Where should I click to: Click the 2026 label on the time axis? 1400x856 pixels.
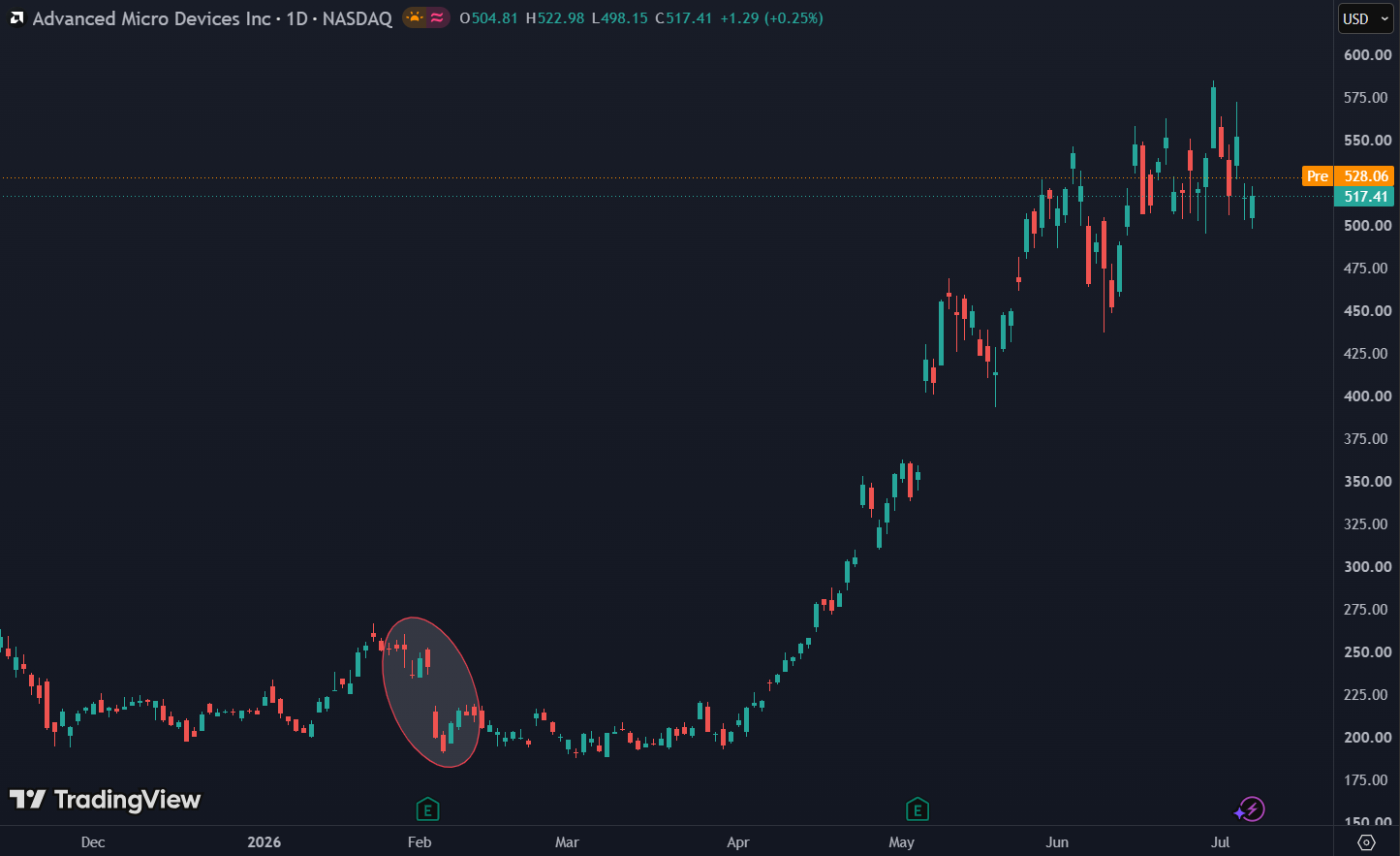pos(264,842)
